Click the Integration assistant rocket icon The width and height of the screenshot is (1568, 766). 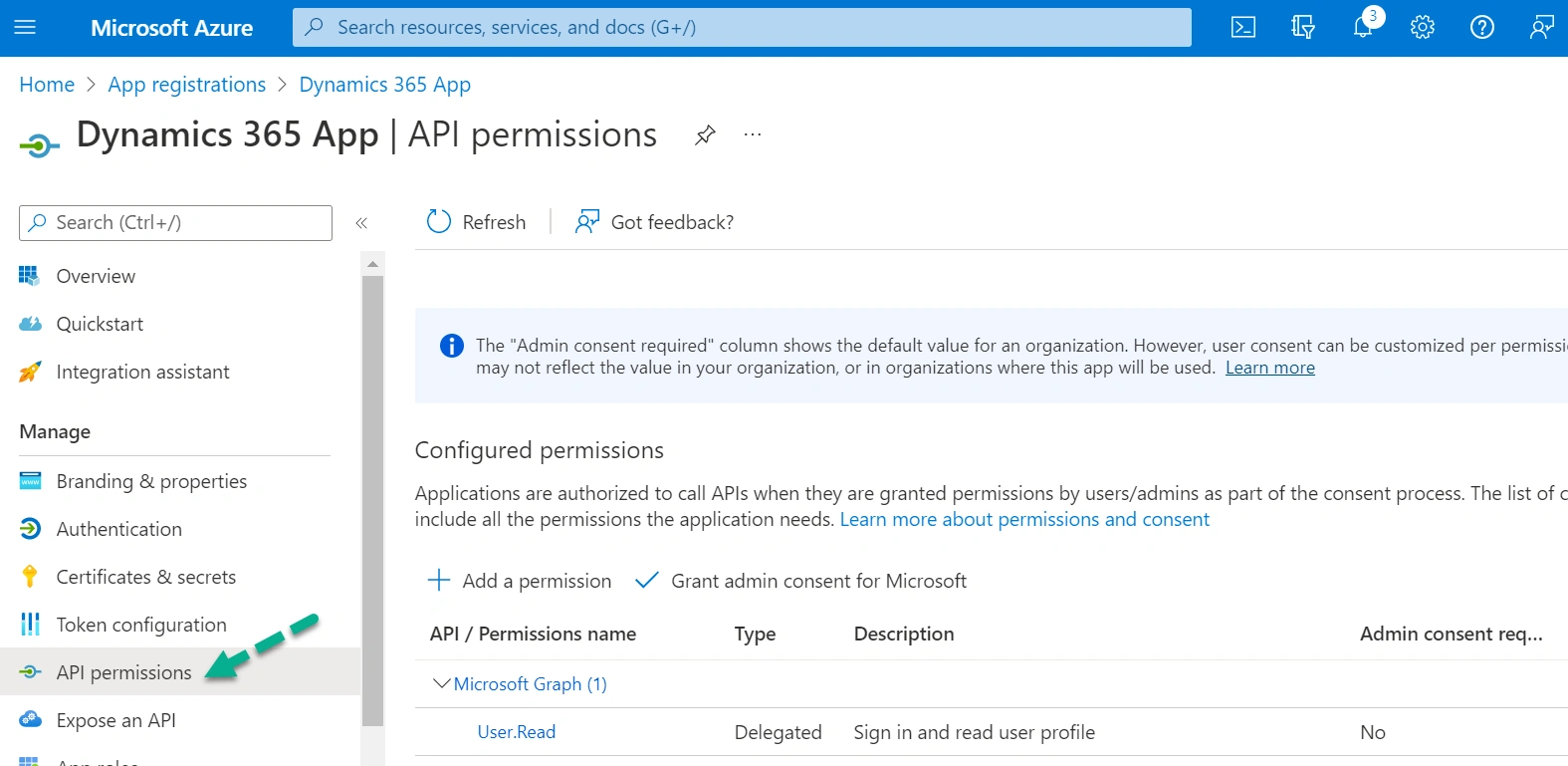pos(30,372)
